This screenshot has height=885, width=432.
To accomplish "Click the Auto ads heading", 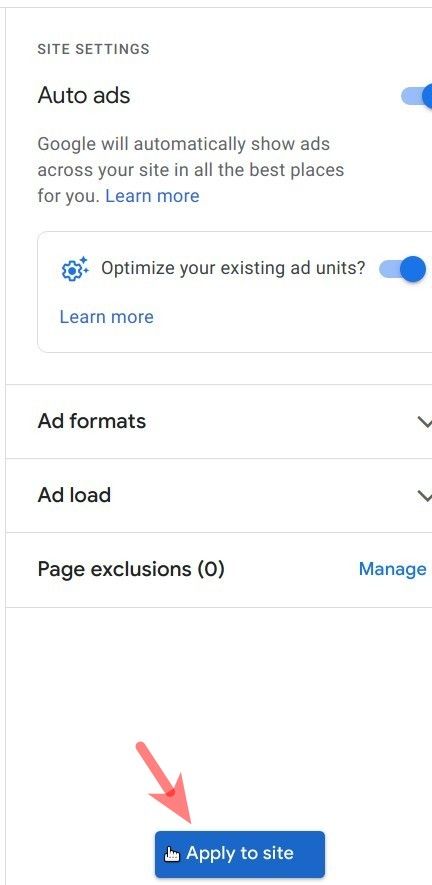I will tap(84, 95).
